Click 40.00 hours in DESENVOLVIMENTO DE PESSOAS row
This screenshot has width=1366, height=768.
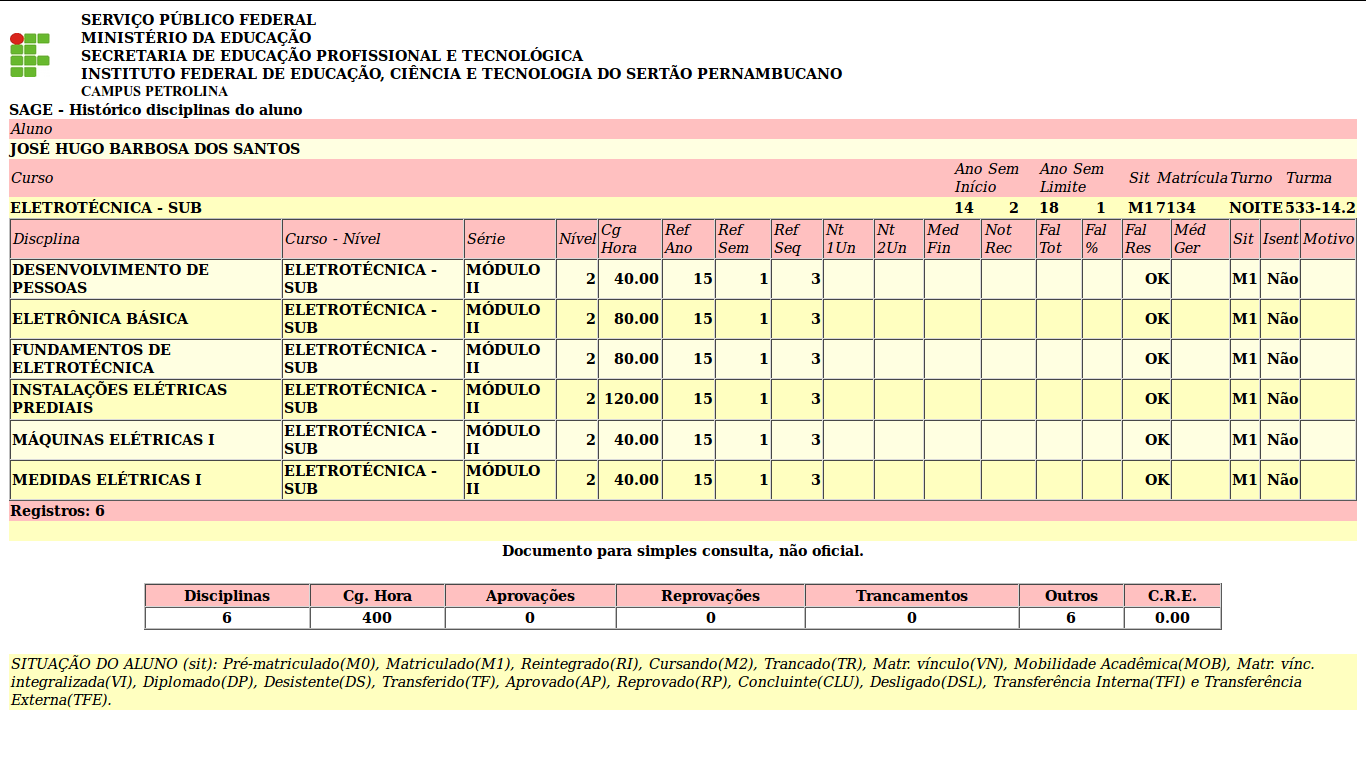pos(630,279)
